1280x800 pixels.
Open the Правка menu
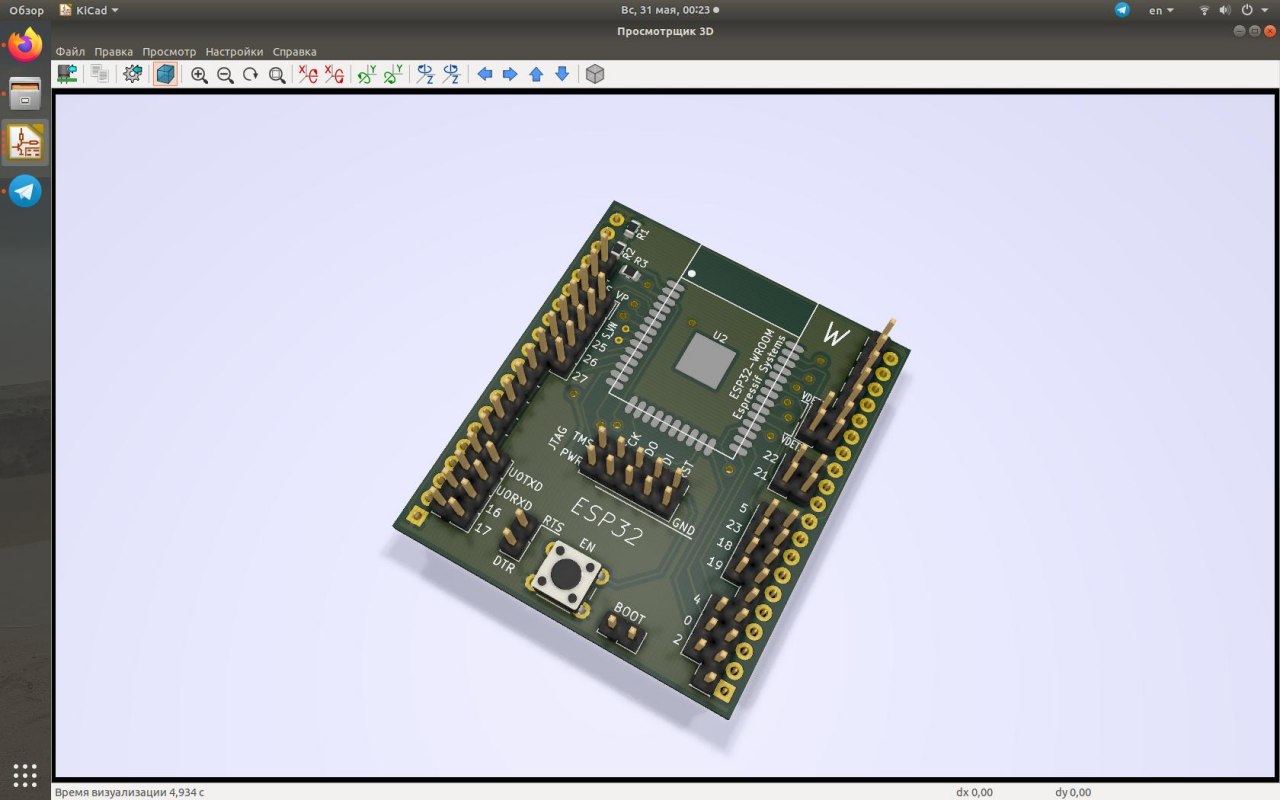point(113,51)
